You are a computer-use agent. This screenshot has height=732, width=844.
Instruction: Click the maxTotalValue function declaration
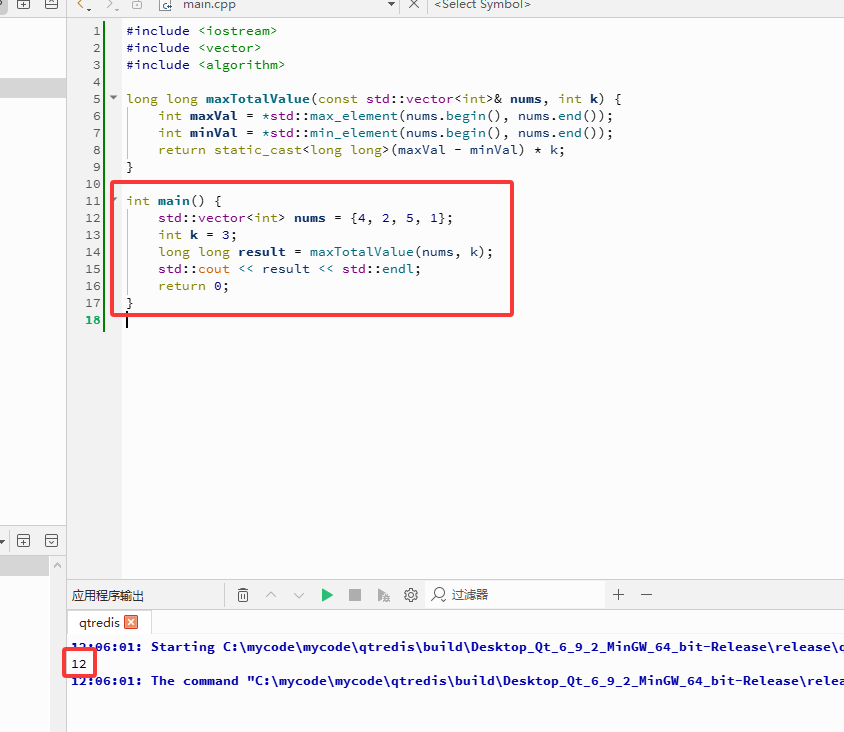[x=374, y=99]
